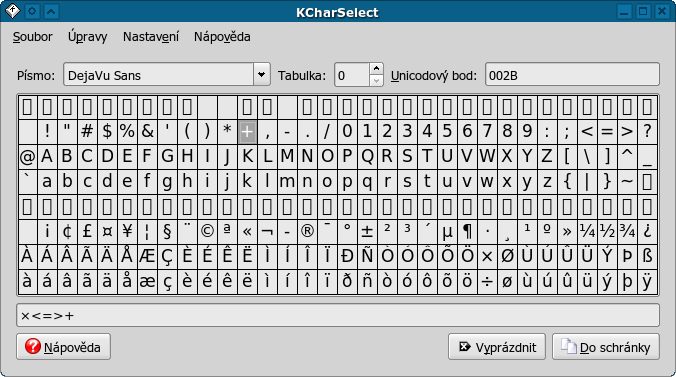Open the KCharSelect window menu icon
Viewport: 676px width, 377px height.
12,11
